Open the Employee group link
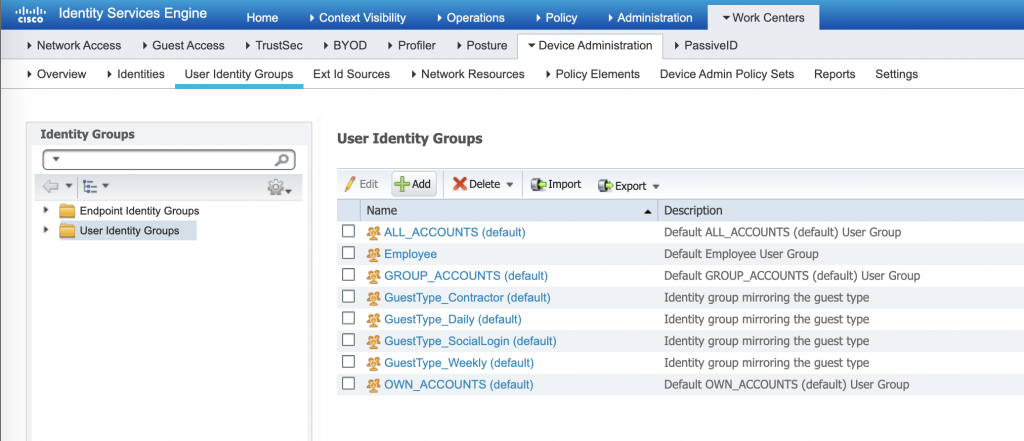1024x441 pixels. [411, 253]
